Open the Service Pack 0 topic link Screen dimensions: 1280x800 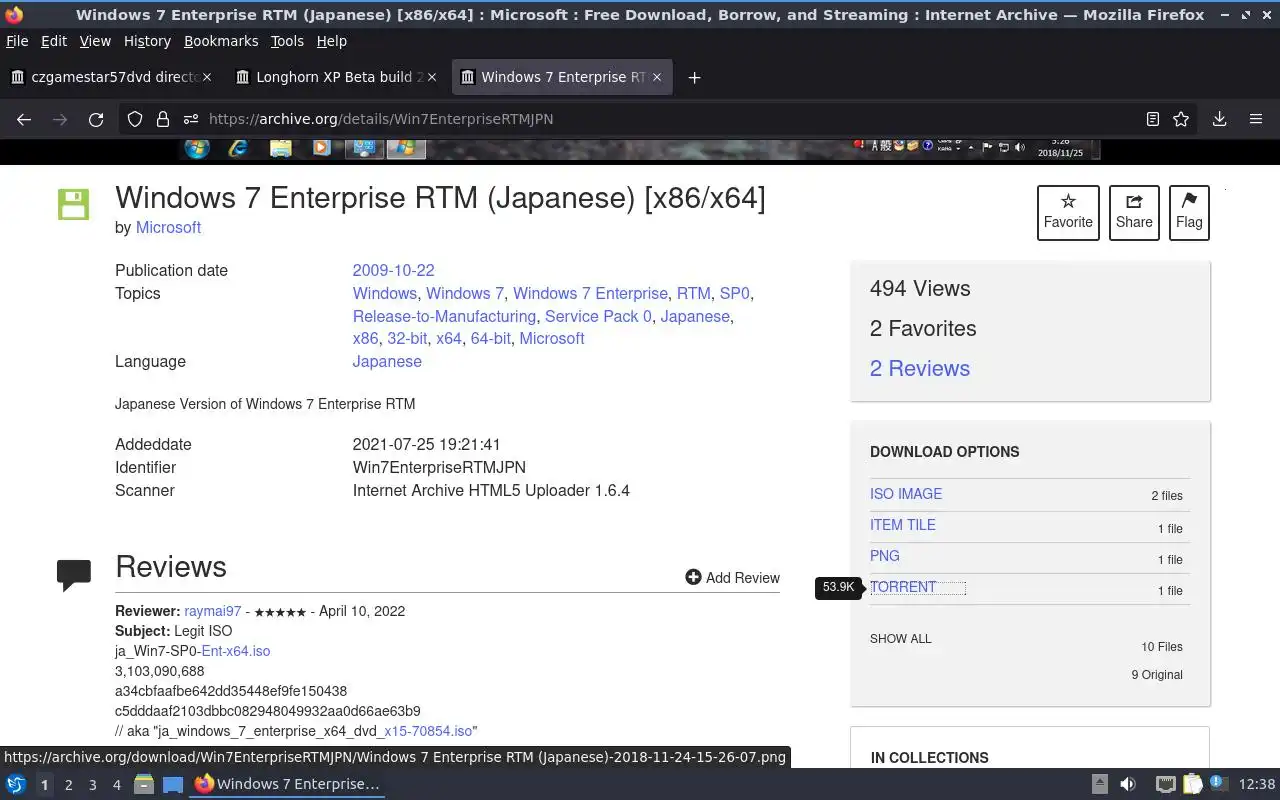coord(598,317)
